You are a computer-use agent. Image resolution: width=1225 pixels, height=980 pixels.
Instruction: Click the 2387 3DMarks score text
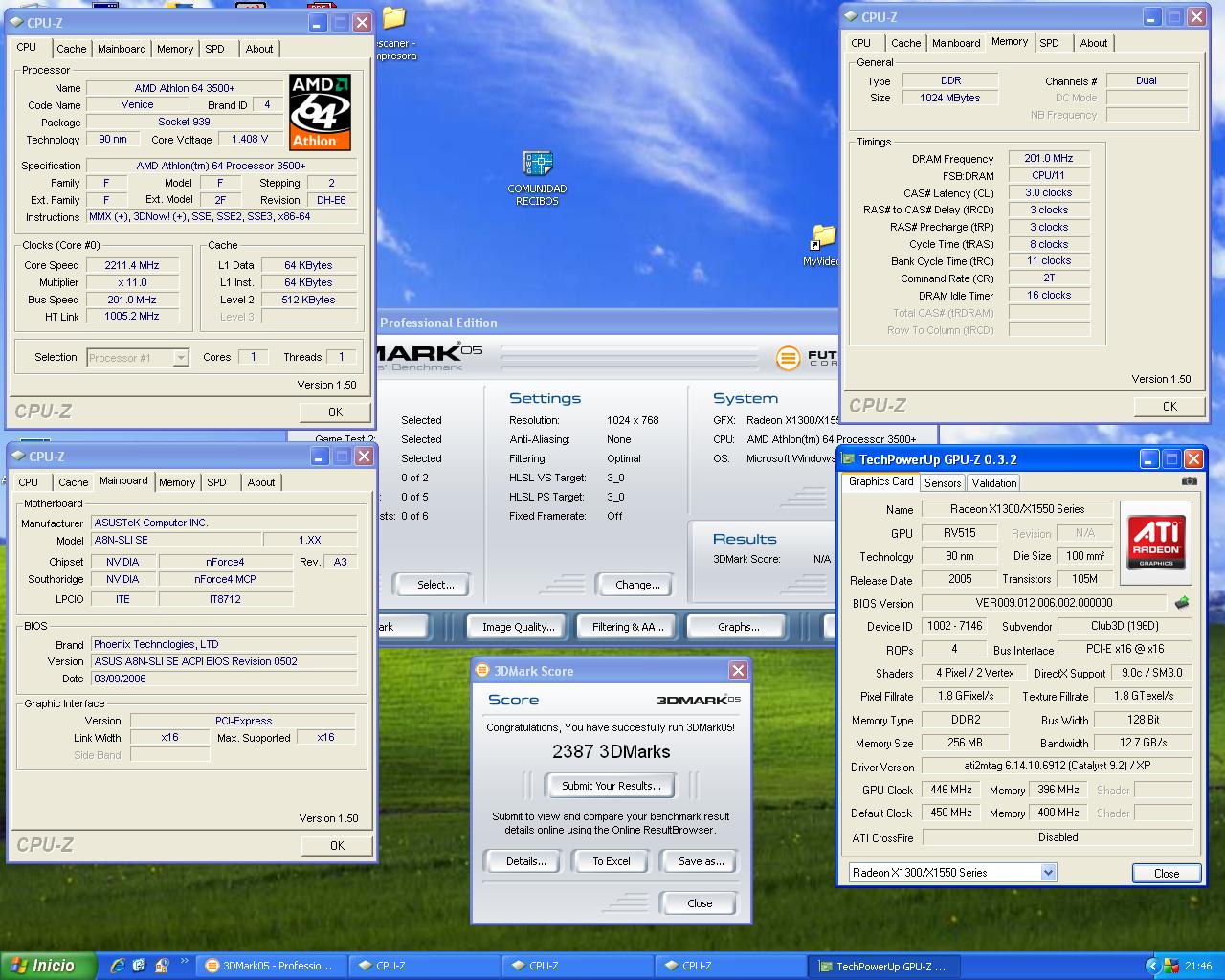tap(612, 751)
